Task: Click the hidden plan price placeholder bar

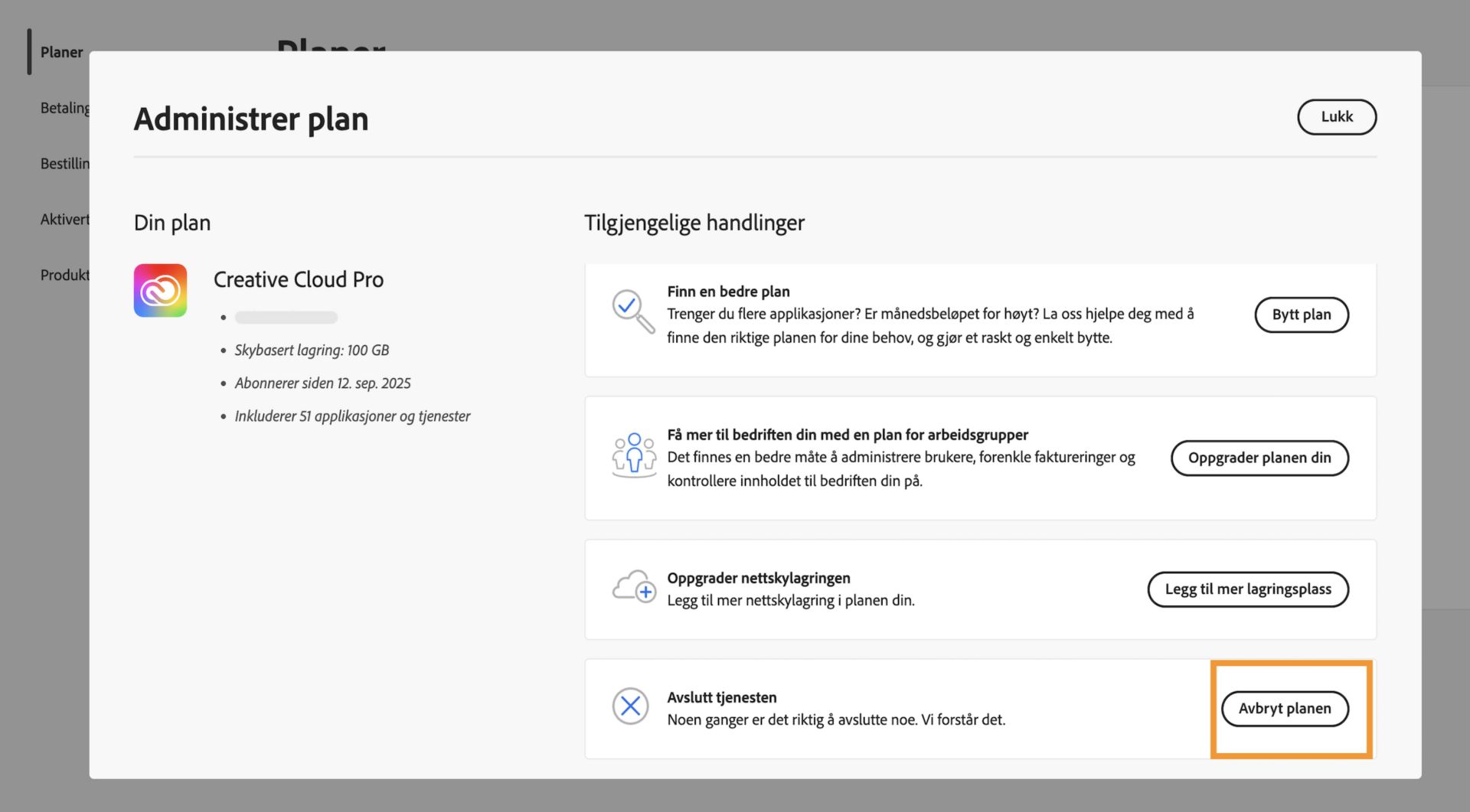Action: point(286,317)
